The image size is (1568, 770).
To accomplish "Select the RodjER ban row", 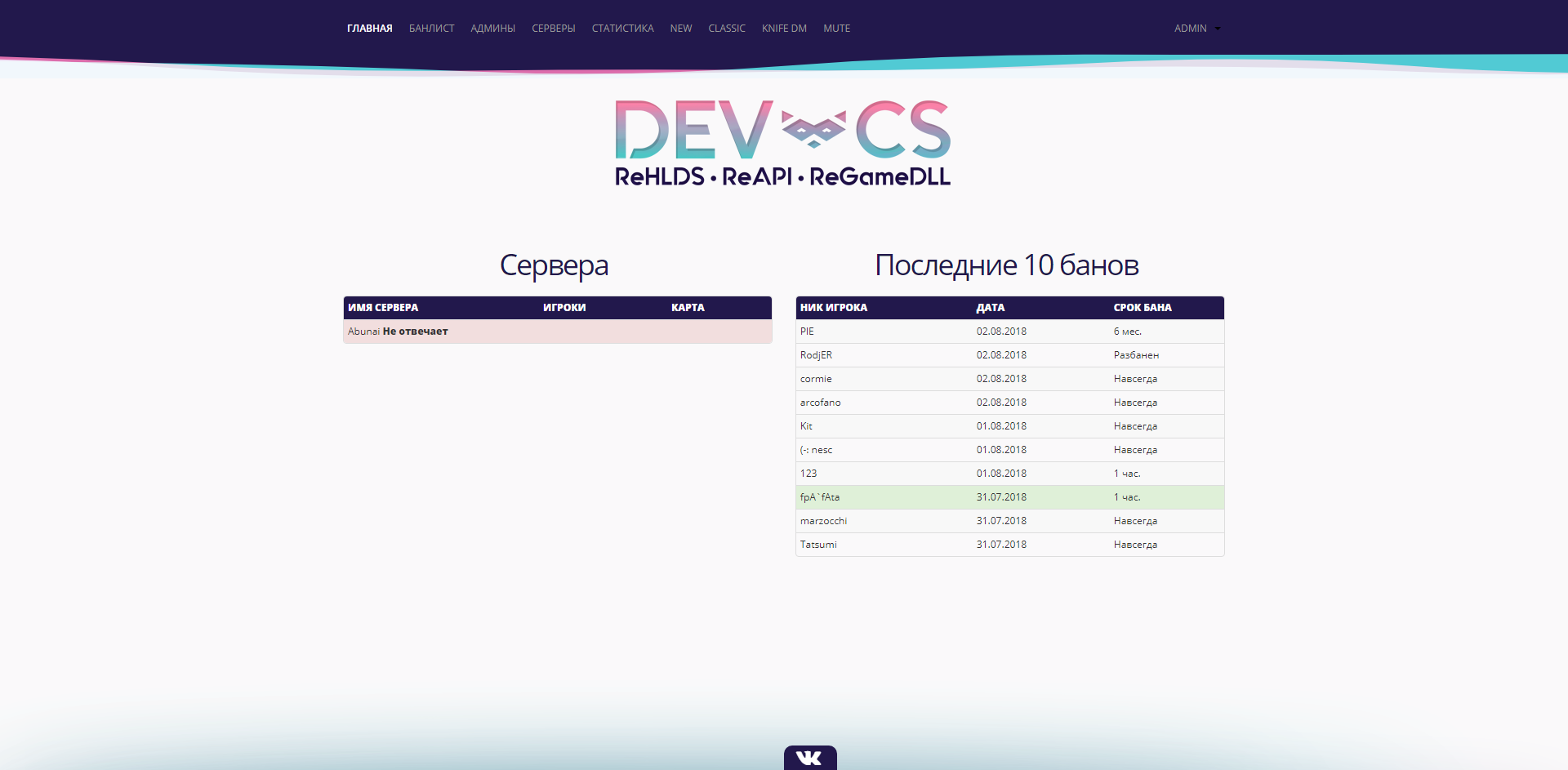I will click(1010, 355).
